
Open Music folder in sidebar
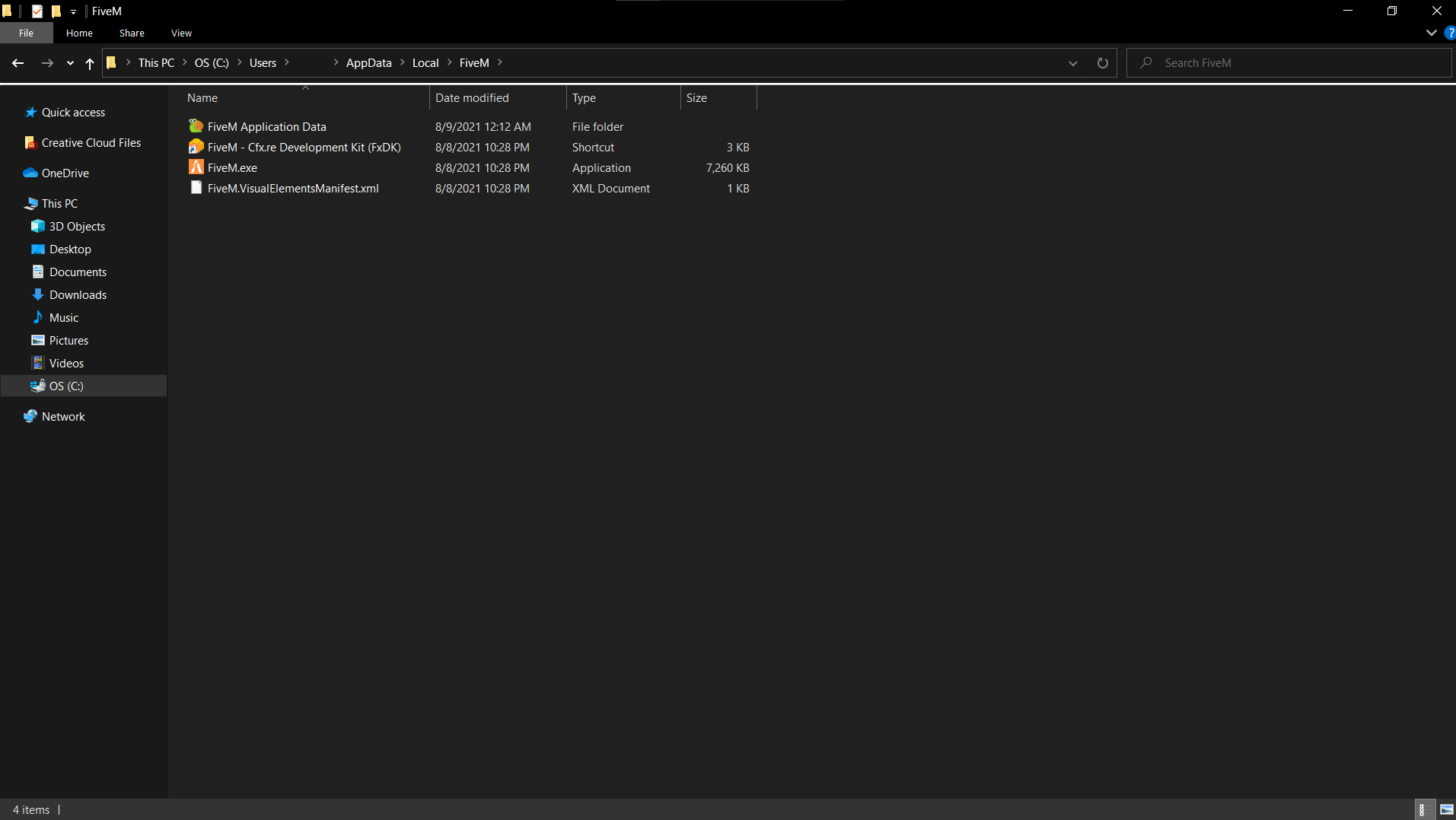pyautogui.click(x=64, y=317)
